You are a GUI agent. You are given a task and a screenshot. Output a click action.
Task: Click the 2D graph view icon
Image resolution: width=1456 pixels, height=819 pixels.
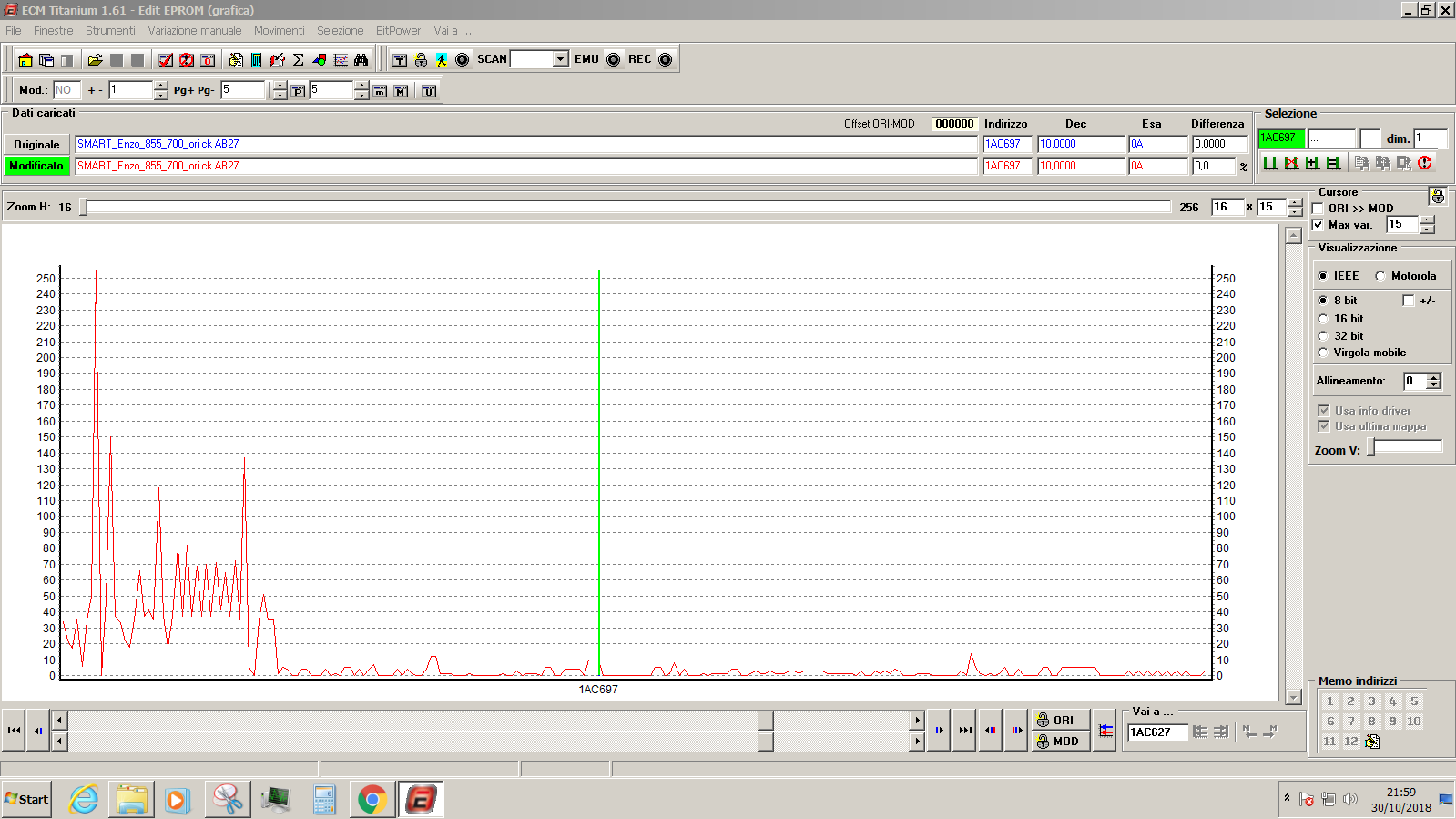(x=341, y=60)
